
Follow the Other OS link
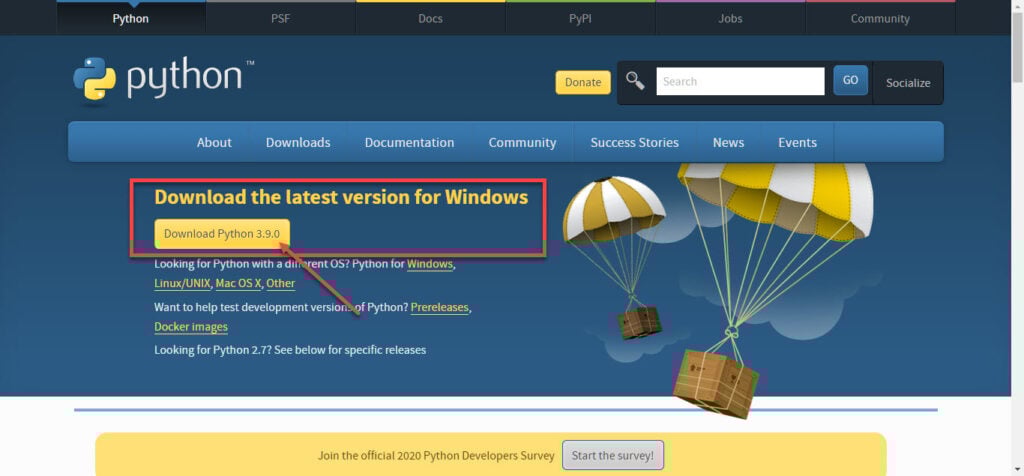[281, 283]
